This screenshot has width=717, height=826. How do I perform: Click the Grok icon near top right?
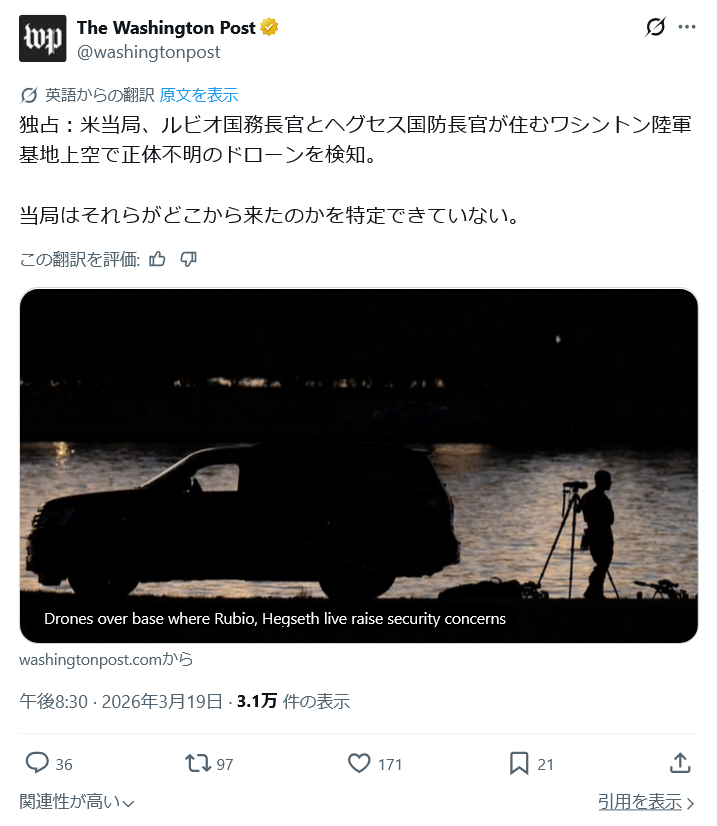[x=655, y=27]
